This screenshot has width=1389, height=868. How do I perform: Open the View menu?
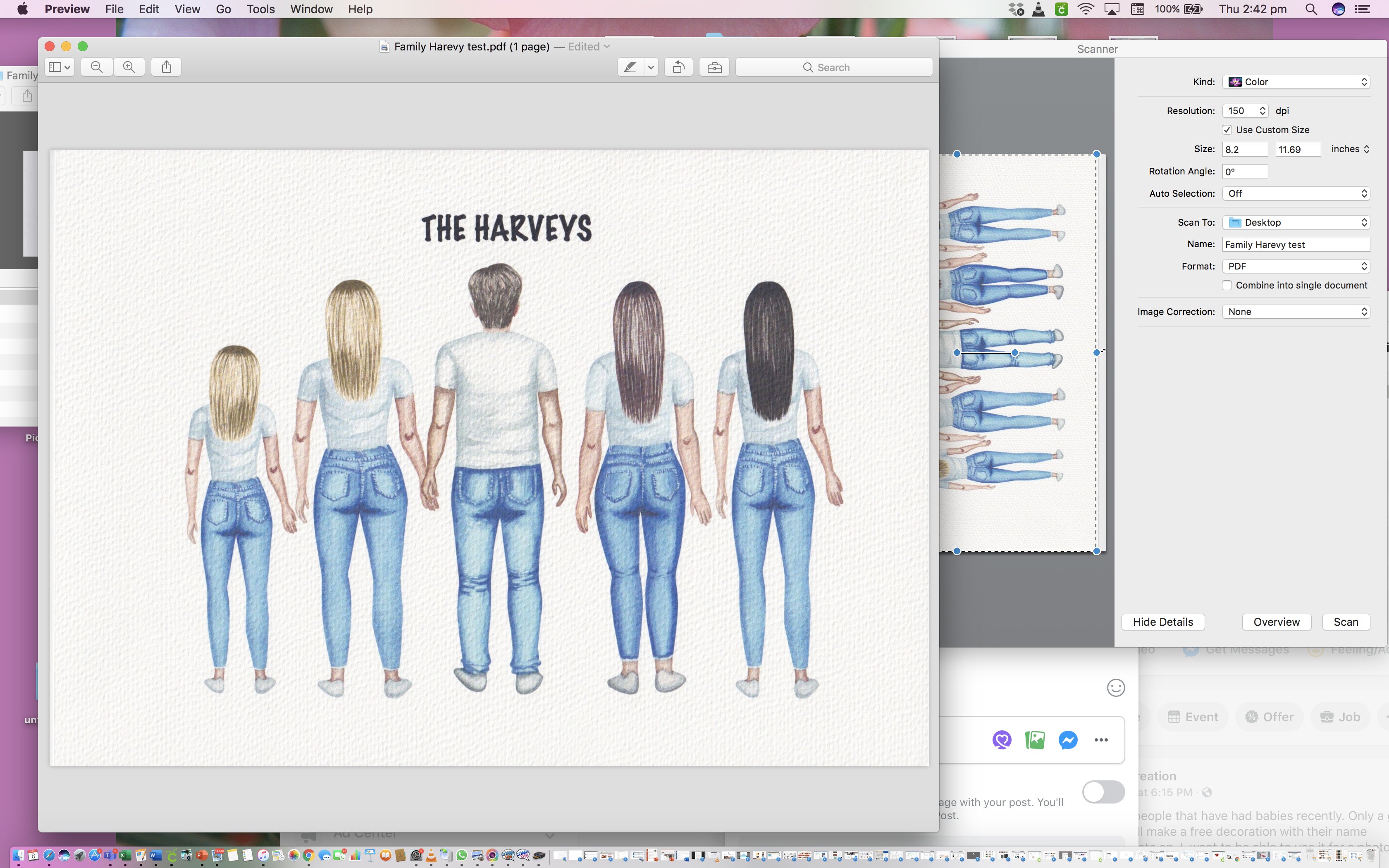(187, 9)
